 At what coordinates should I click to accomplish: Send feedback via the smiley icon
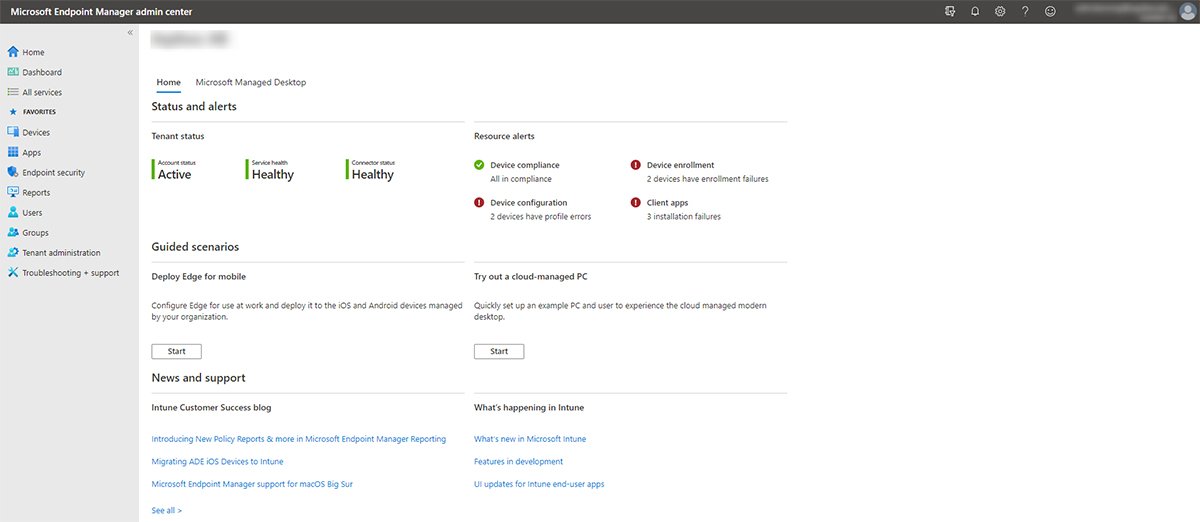(x=1050, y=11)
